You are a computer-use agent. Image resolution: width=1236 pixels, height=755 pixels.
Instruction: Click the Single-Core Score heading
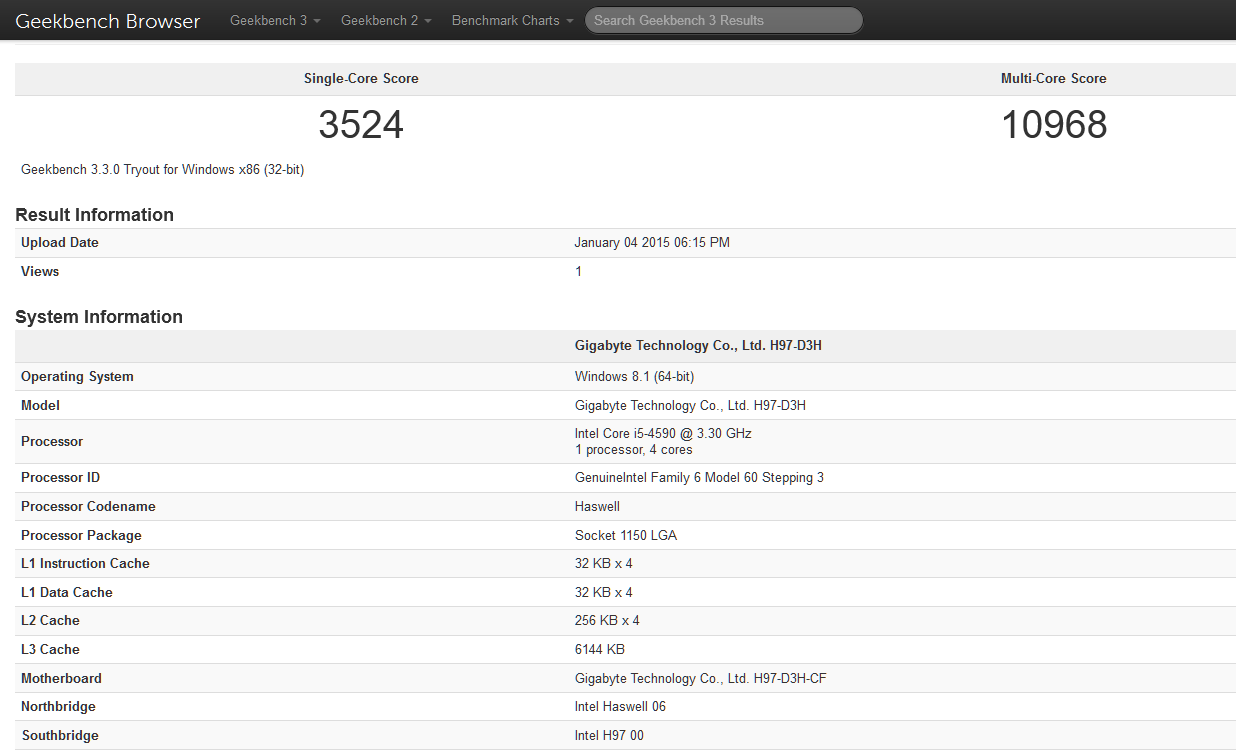click(361, 78)
